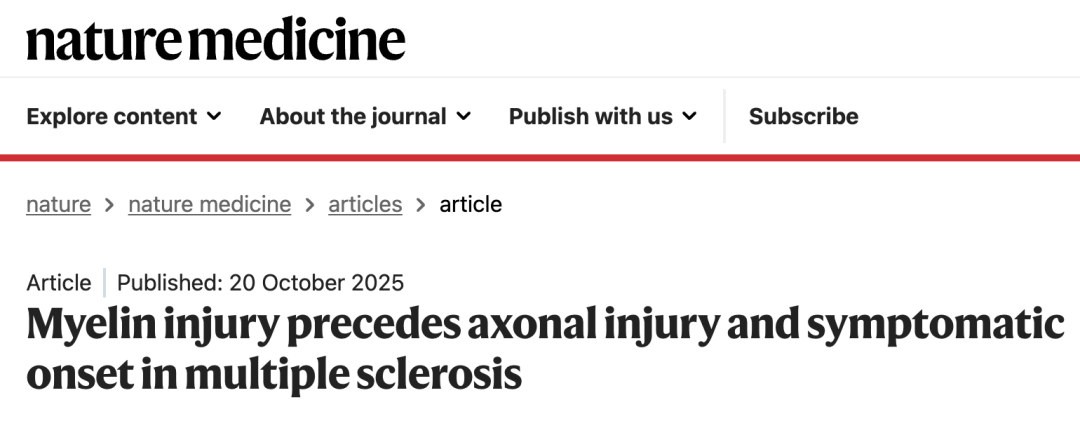
Task: Open the Explore content menu
Action: (111, 116)
